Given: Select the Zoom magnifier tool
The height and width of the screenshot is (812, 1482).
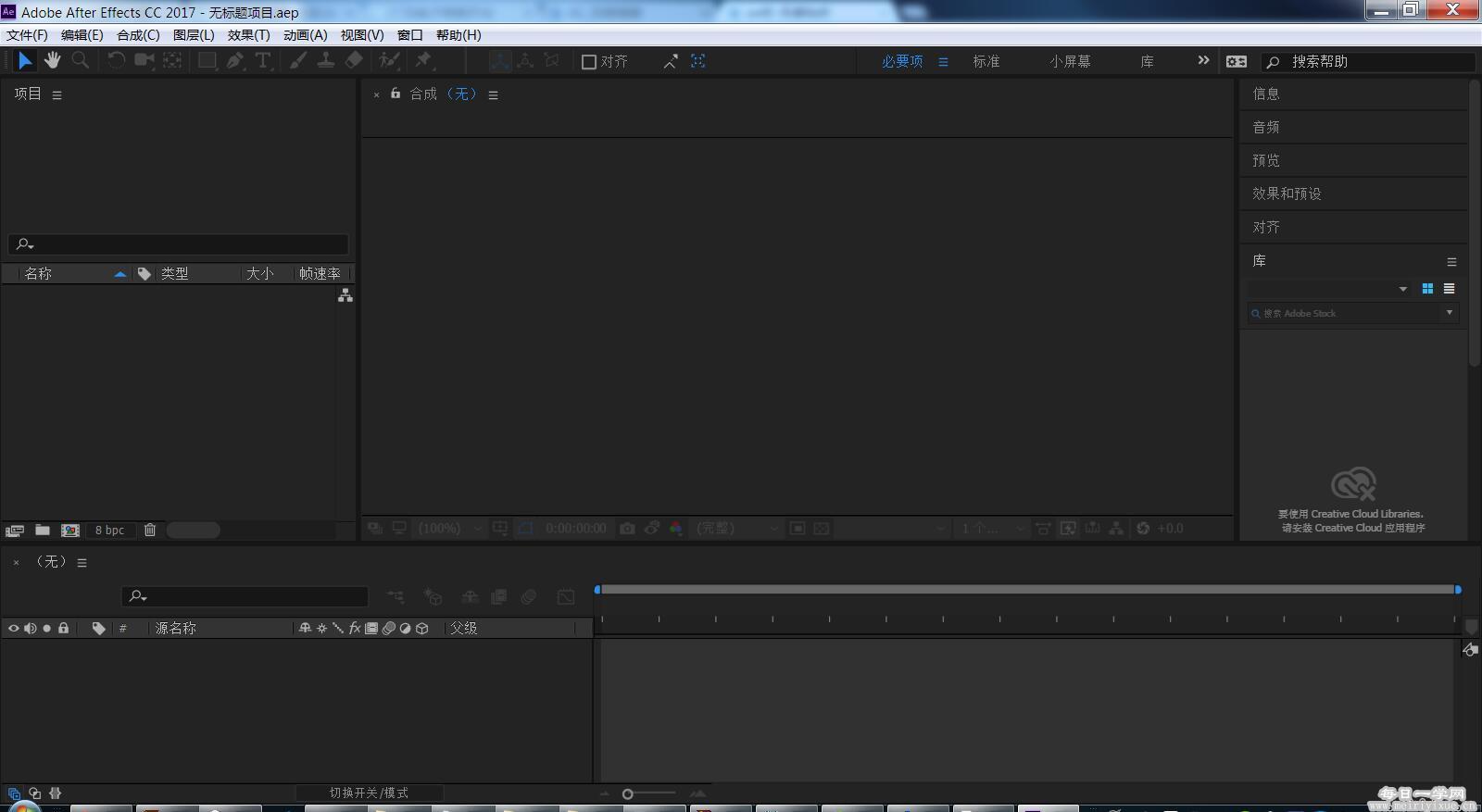Looking at the screenshot, I should point(81,61).
